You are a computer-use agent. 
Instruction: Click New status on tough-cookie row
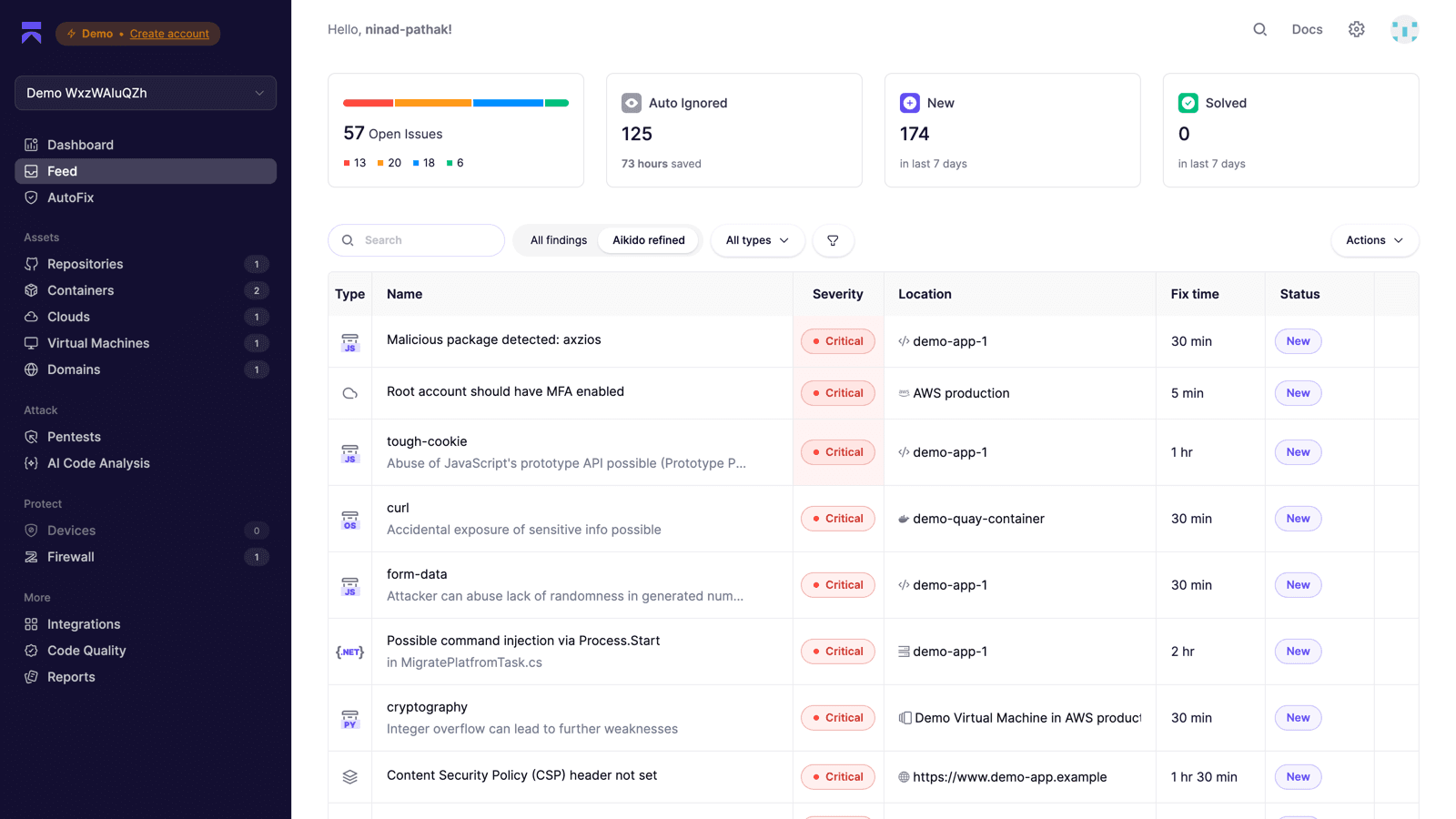point(1299,452)
